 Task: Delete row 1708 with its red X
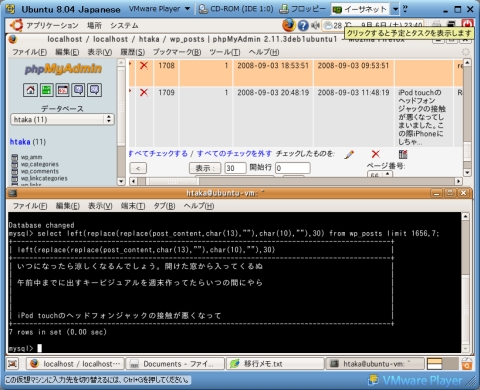[x=144, y=65]
